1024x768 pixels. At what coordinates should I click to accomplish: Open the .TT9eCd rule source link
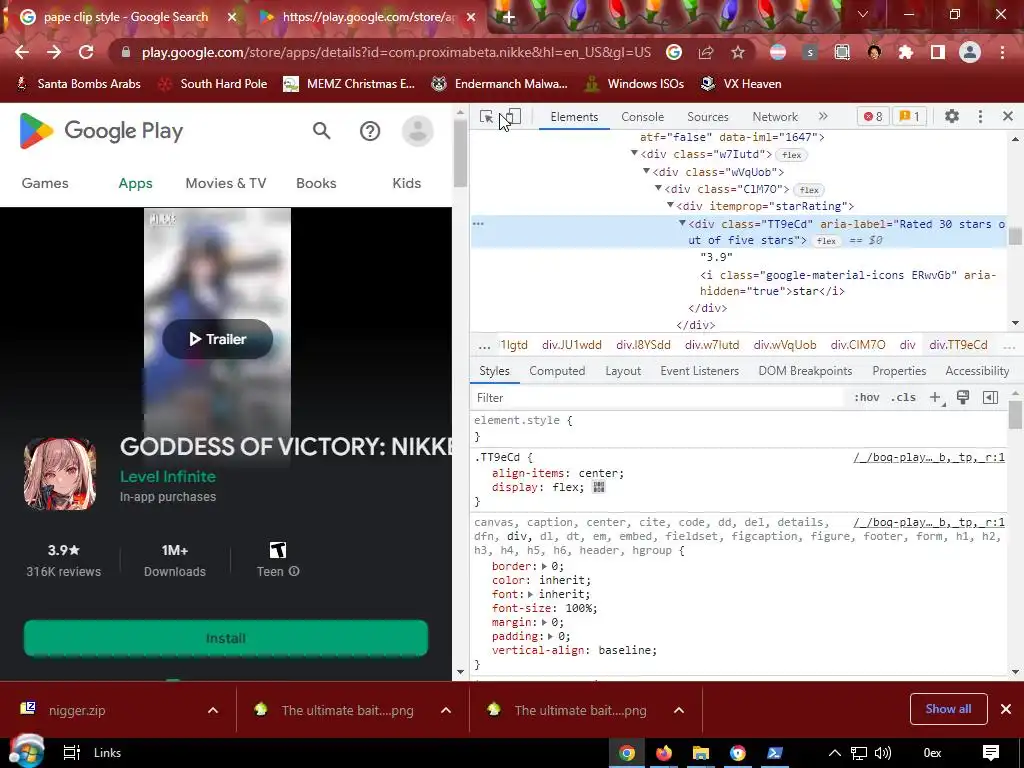point(929,457)
